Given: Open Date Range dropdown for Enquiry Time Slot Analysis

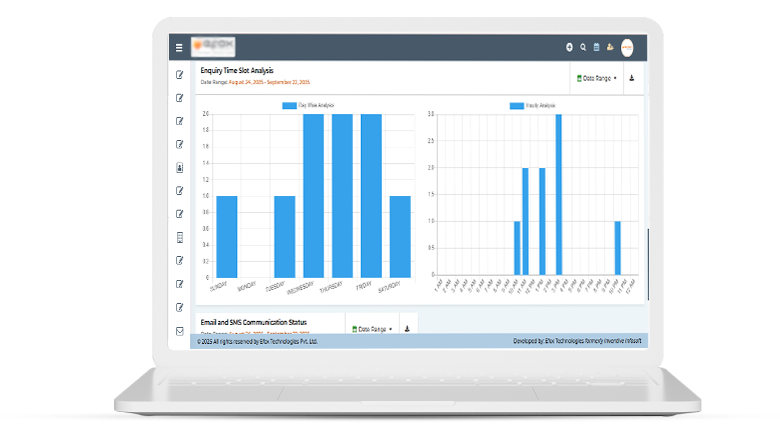Looking at the screenshot, I should pyautogui.click(x=596, y=78).
